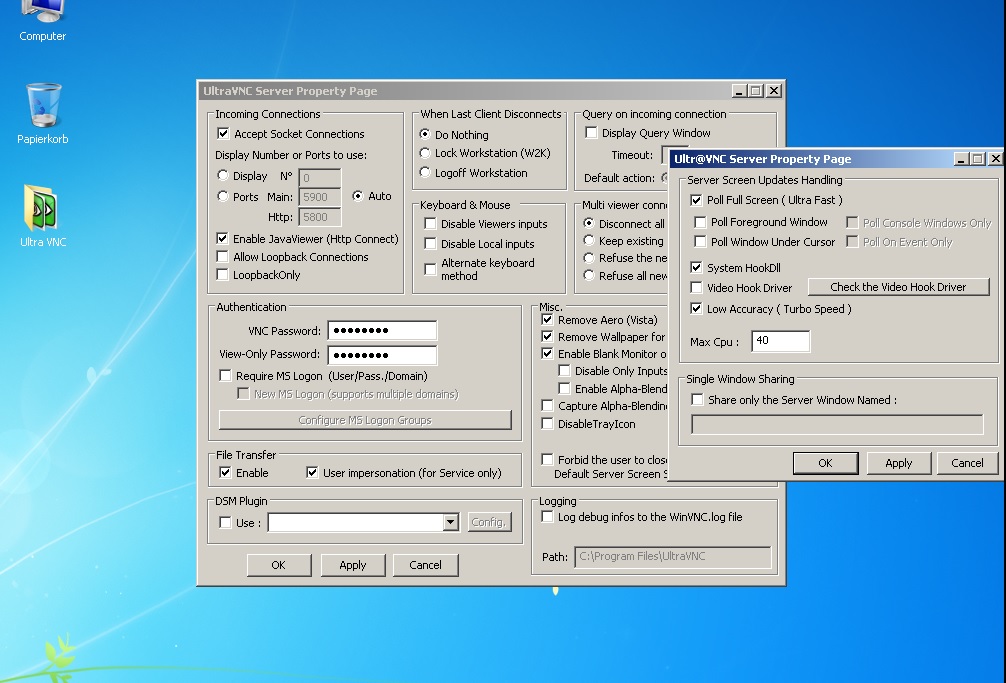Select the Ports radio button
The image size is (1006, 683).
pyautogui.click(x=223, y=196)
